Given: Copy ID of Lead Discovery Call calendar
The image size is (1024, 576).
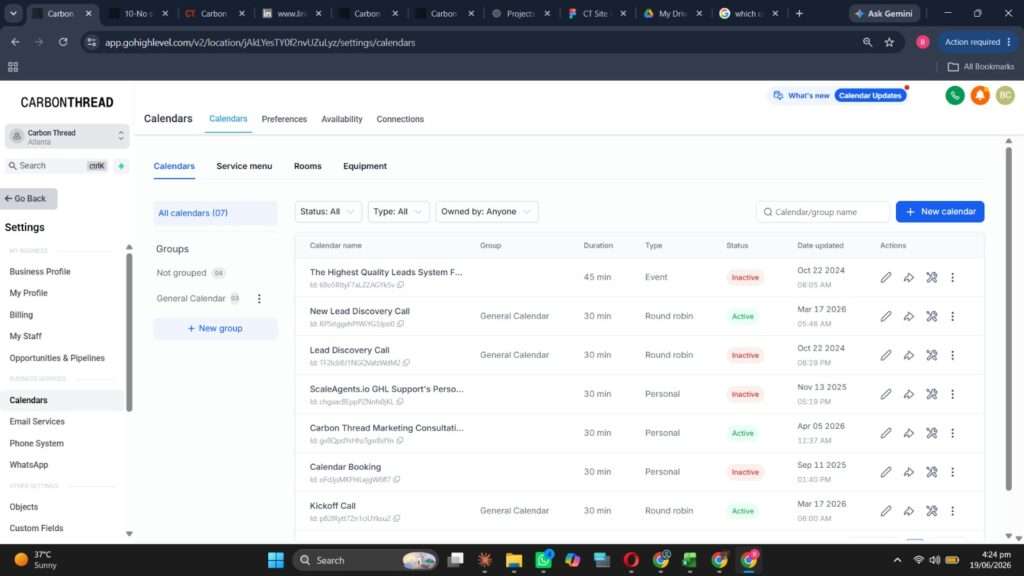Looking at the screenshot, I should point(406,362).
